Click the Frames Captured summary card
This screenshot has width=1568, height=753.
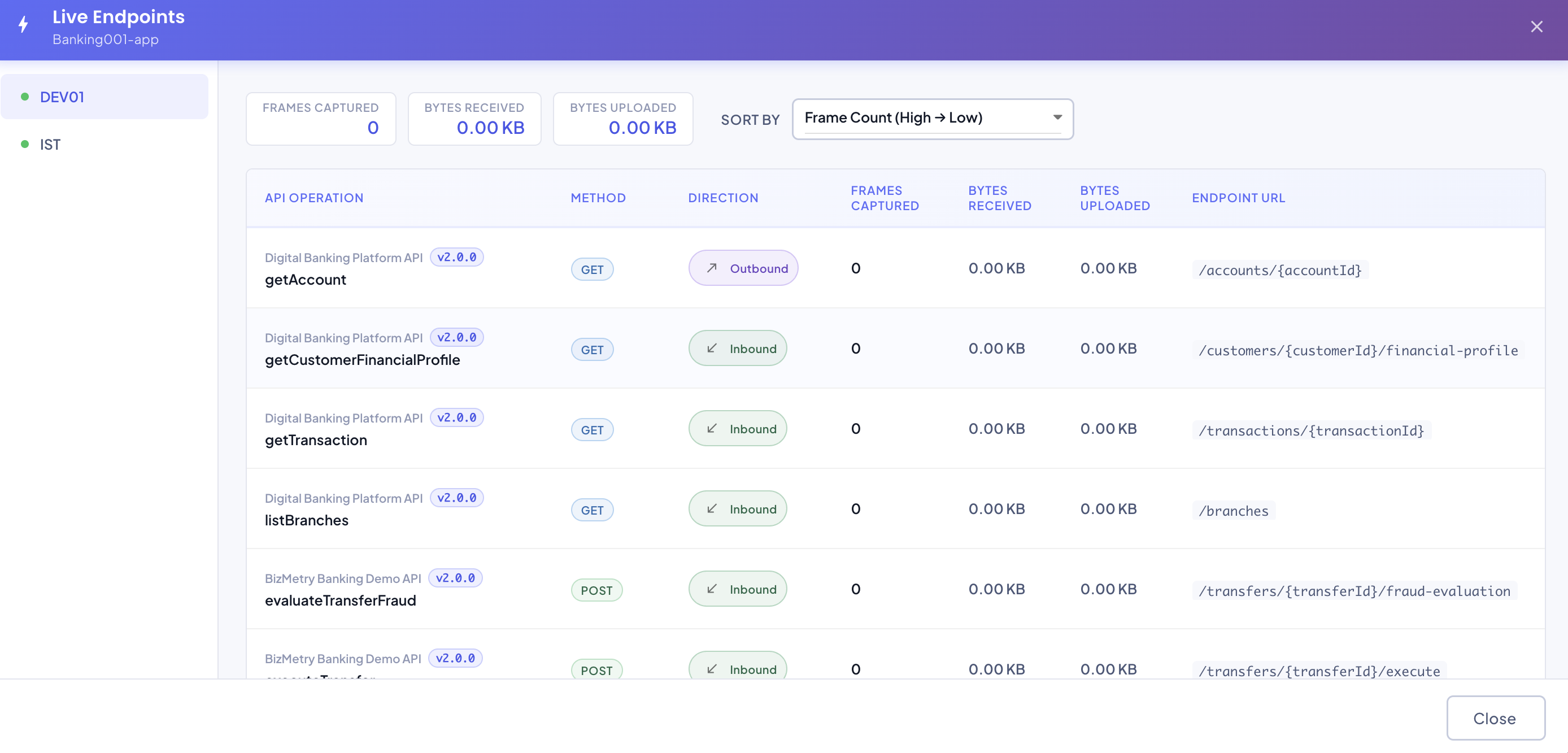click(x=321, y=119)
